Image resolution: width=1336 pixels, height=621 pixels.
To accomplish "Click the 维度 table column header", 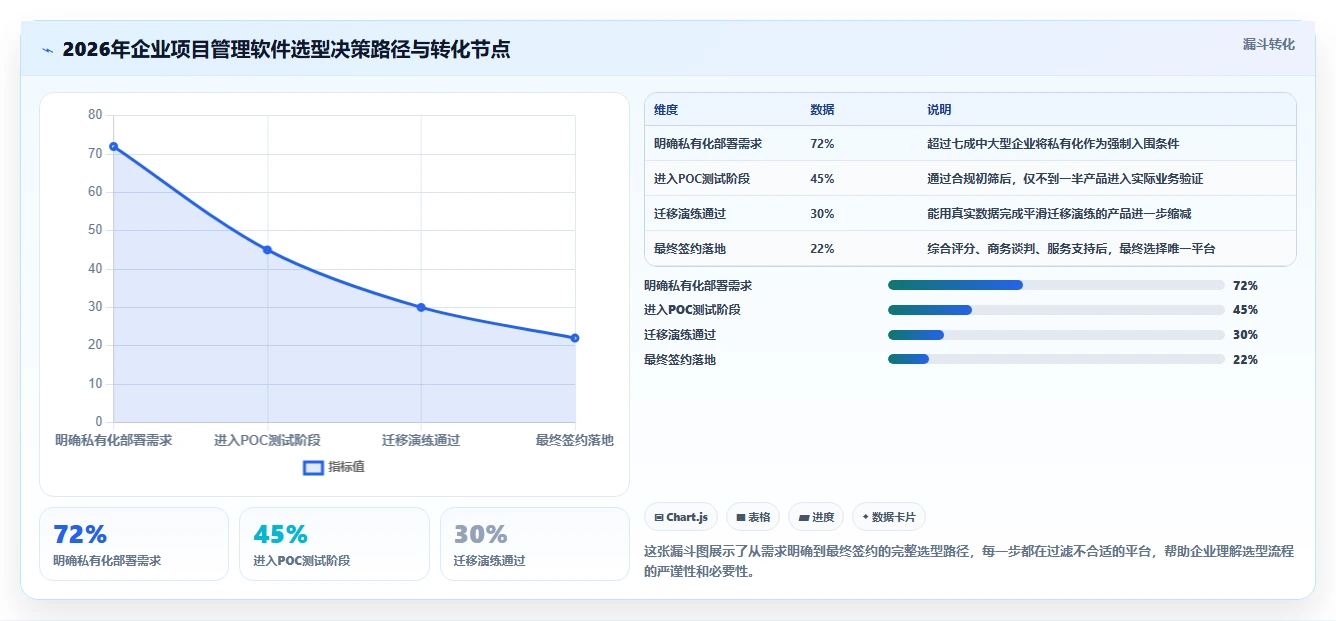I will pyautogui.click(x=666, y=110).
